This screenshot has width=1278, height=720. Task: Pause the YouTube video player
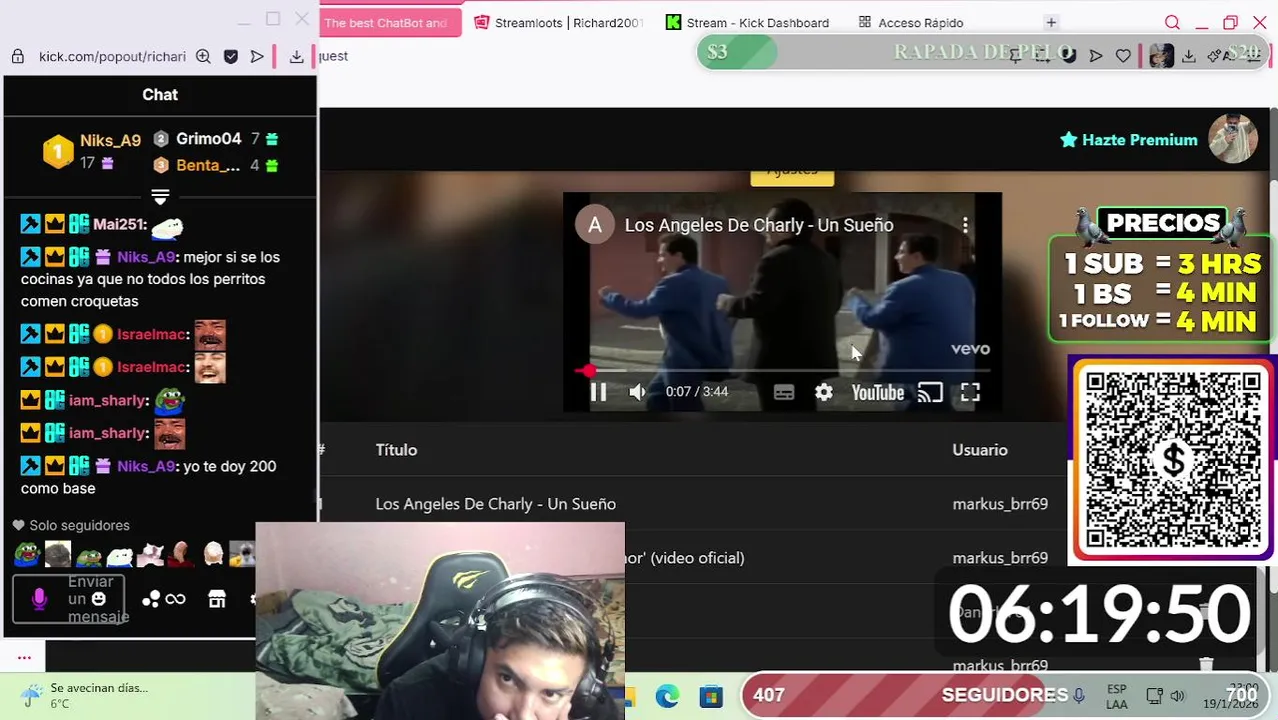pyautogui.click(x=598, y=392)
